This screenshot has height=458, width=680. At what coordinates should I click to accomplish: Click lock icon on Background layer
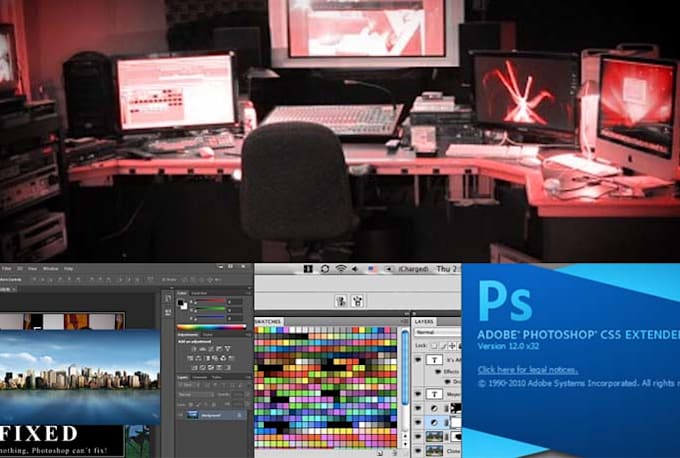[x=239, y=415]
